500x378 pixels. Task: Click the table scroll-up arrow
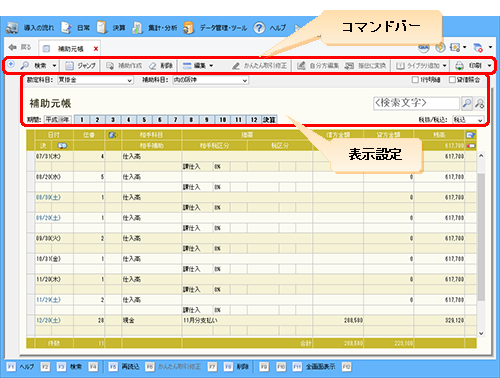click(x=481, y=156)
